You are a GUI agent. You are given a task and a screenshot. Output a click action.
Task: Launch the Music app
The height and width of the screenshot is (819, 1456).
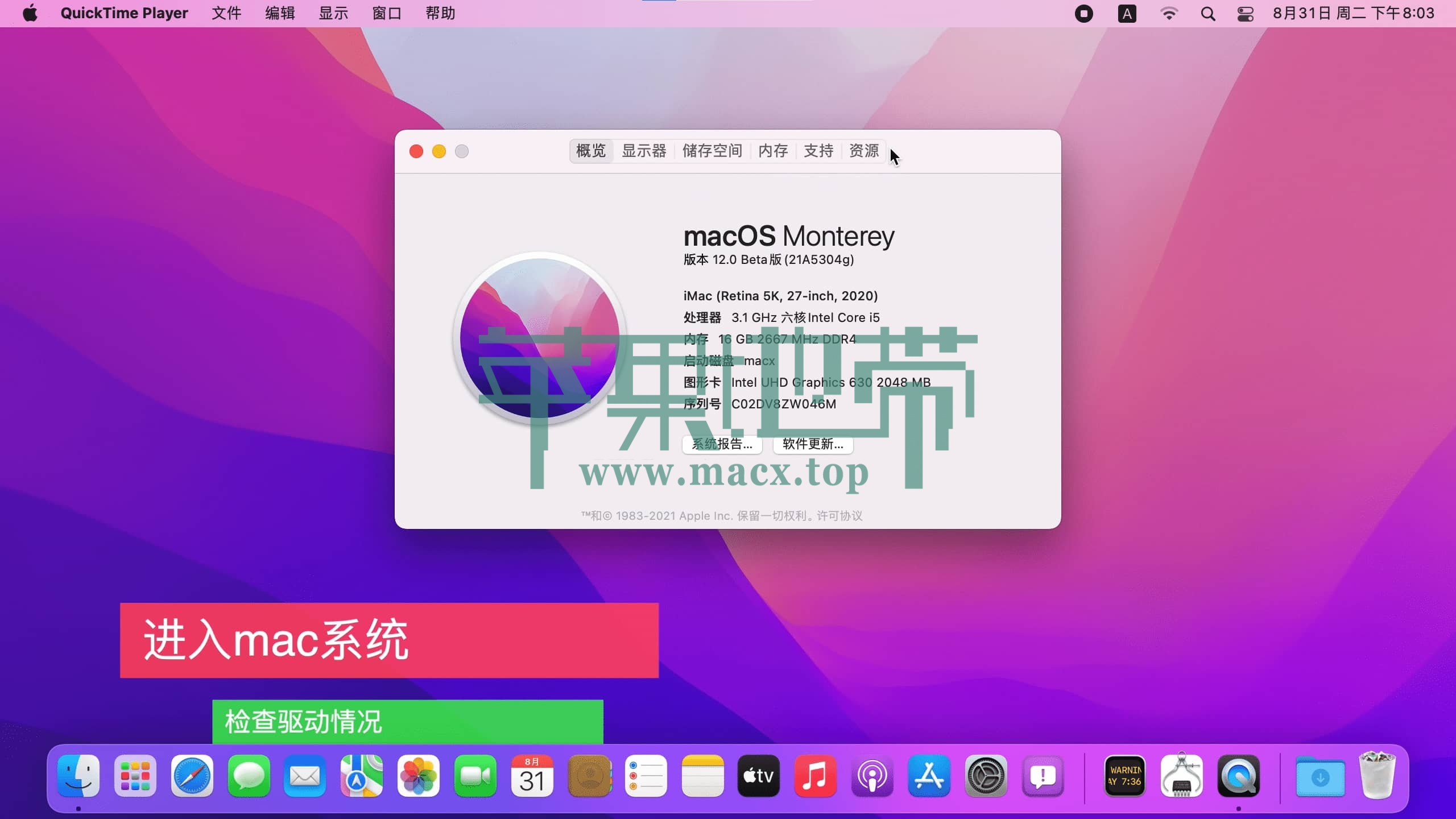point(815,776)
